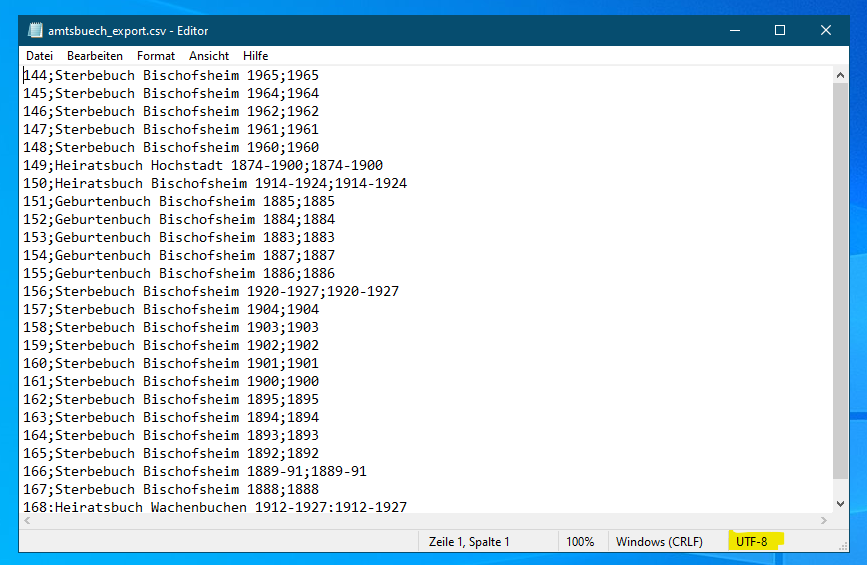
Task: Minimize the Editor window
Action: [x=734, y=31]
